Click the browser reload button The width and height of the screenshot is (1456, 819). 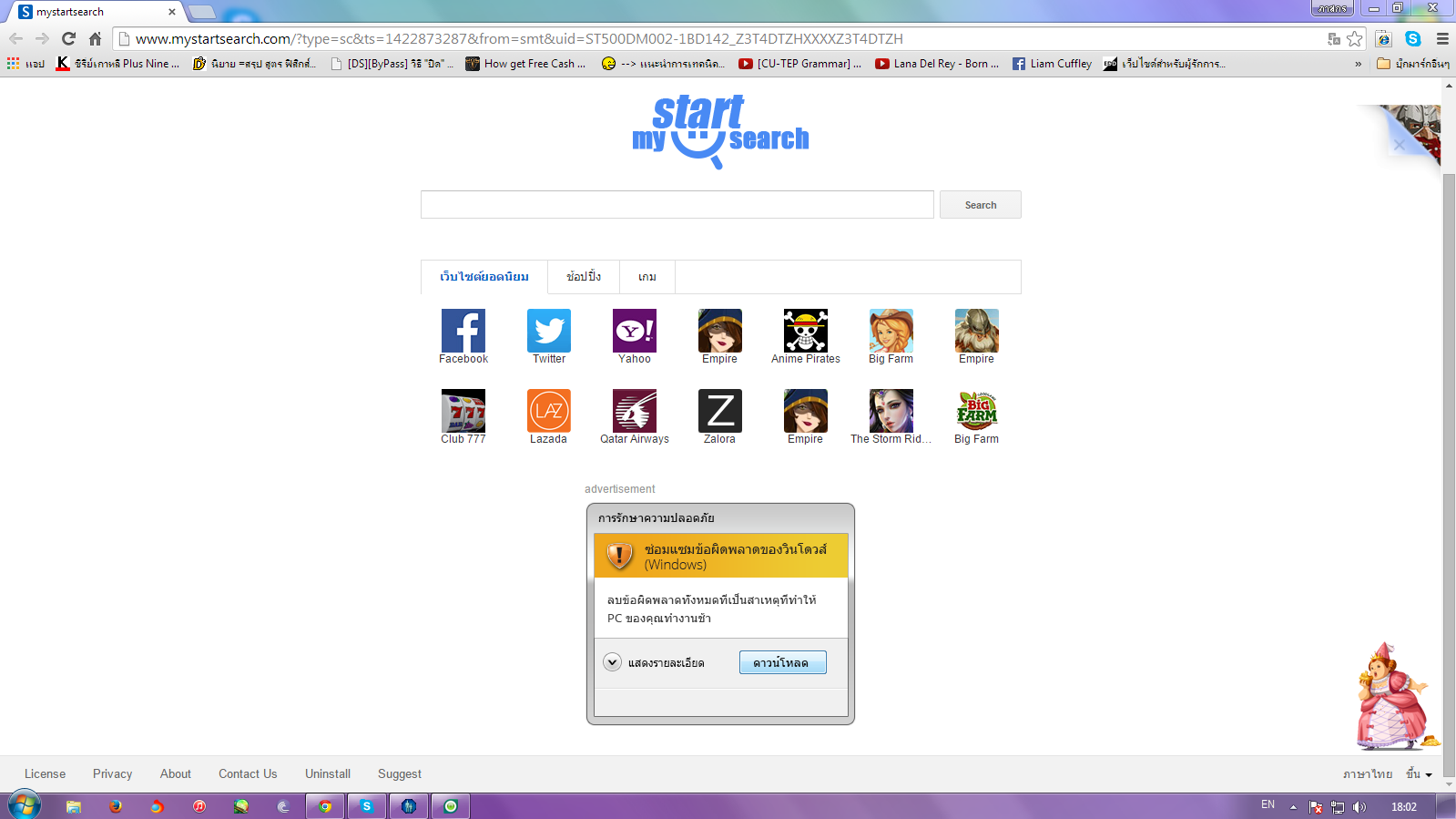pyautogui.click(x=68, y=38)
